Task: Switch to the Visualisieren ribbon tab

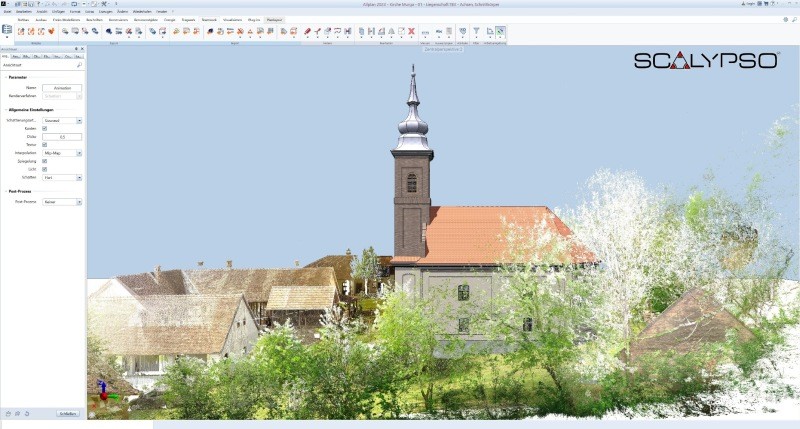Action: [x=232, y=20]
